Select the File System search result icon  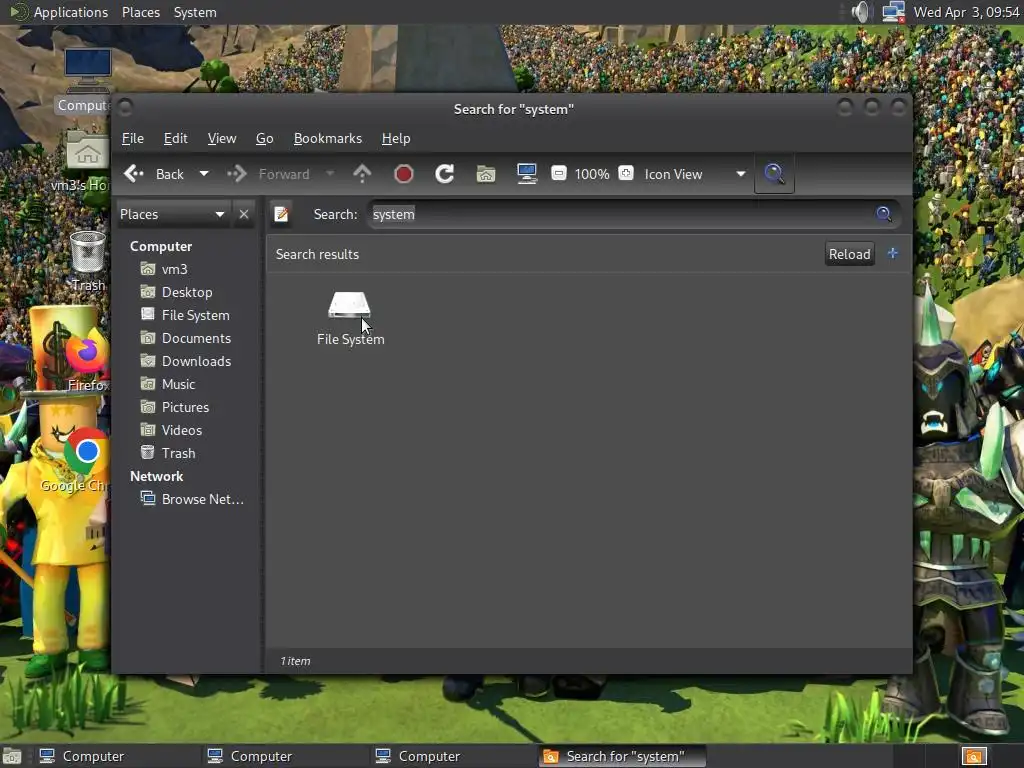click(350, 318)
